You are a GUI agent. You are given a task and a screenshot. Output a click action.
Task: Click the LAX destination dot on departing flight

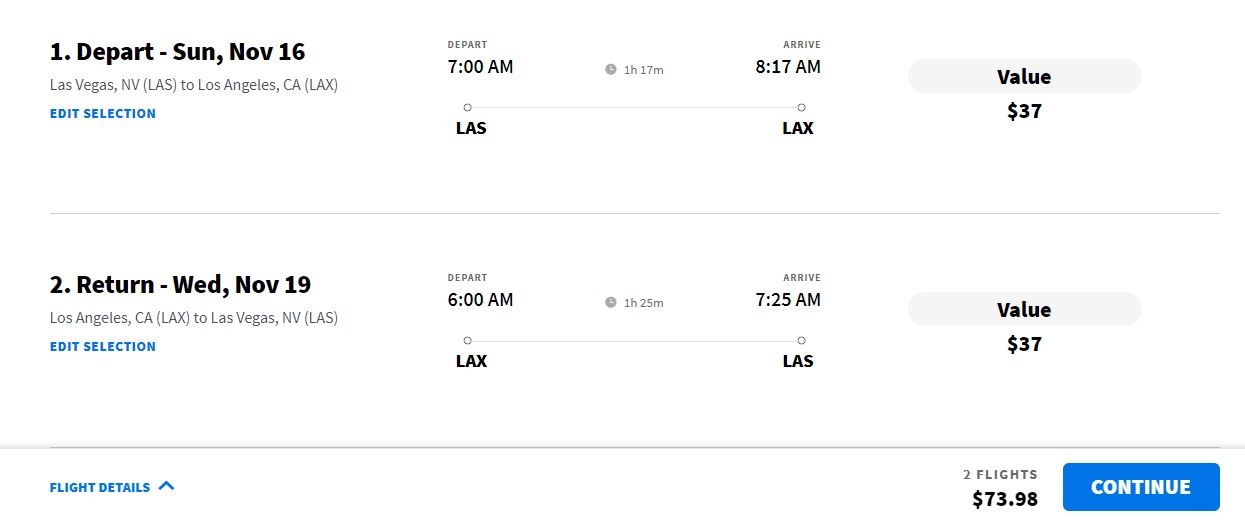point(801,107)
